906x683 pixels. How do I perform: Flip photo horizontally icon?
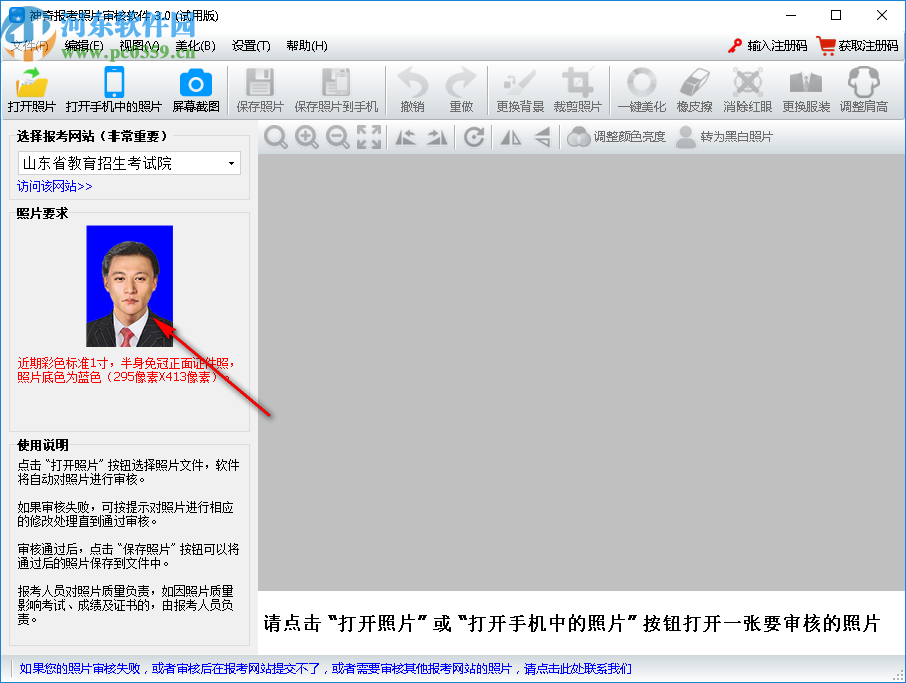(x=511, y=137)
